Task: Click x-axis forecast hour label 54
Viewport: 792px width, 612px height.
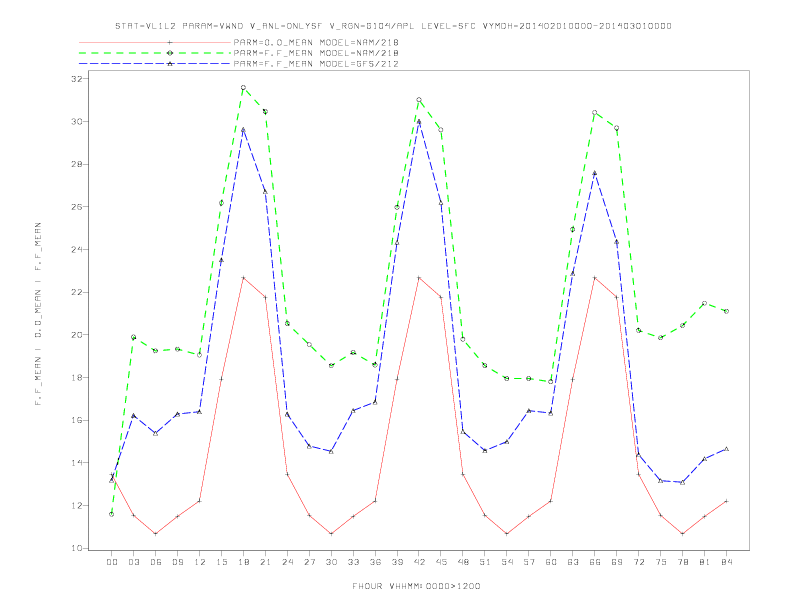Action: pos(507,562)
